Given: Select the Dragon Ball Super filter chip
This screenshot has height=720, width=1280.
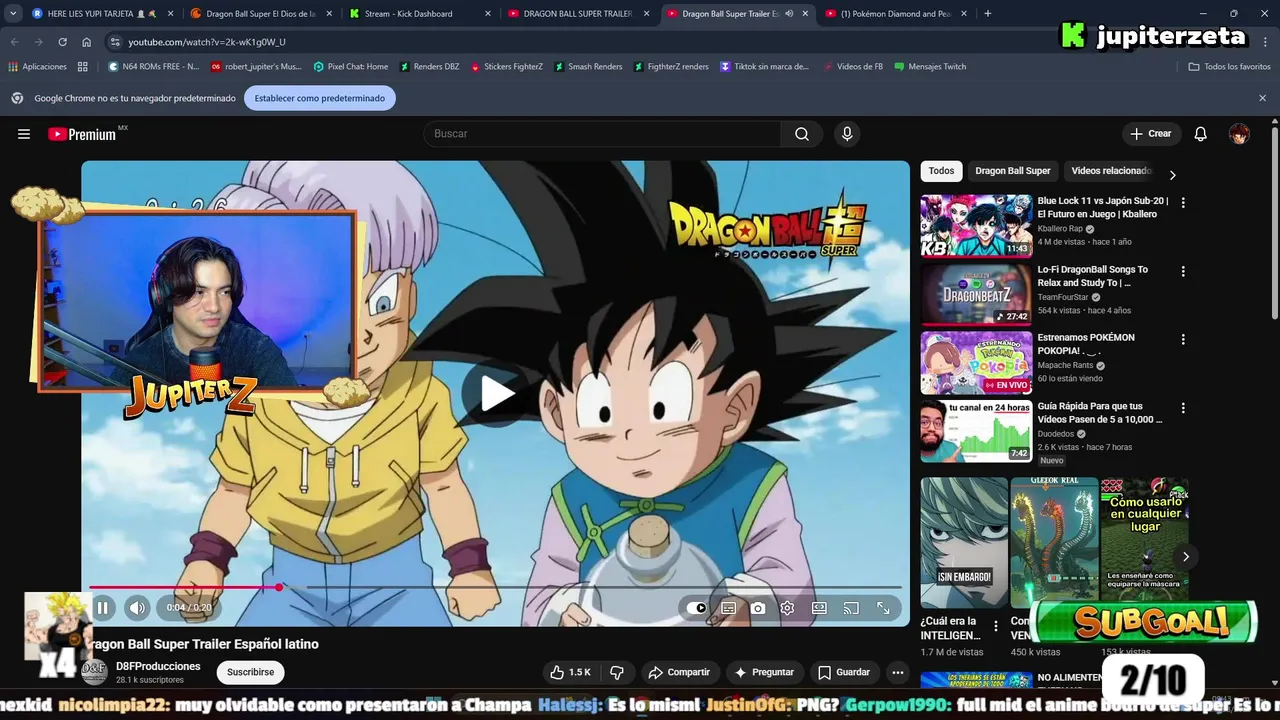Looking at the screenshot, I should (x=1013, y=171).
